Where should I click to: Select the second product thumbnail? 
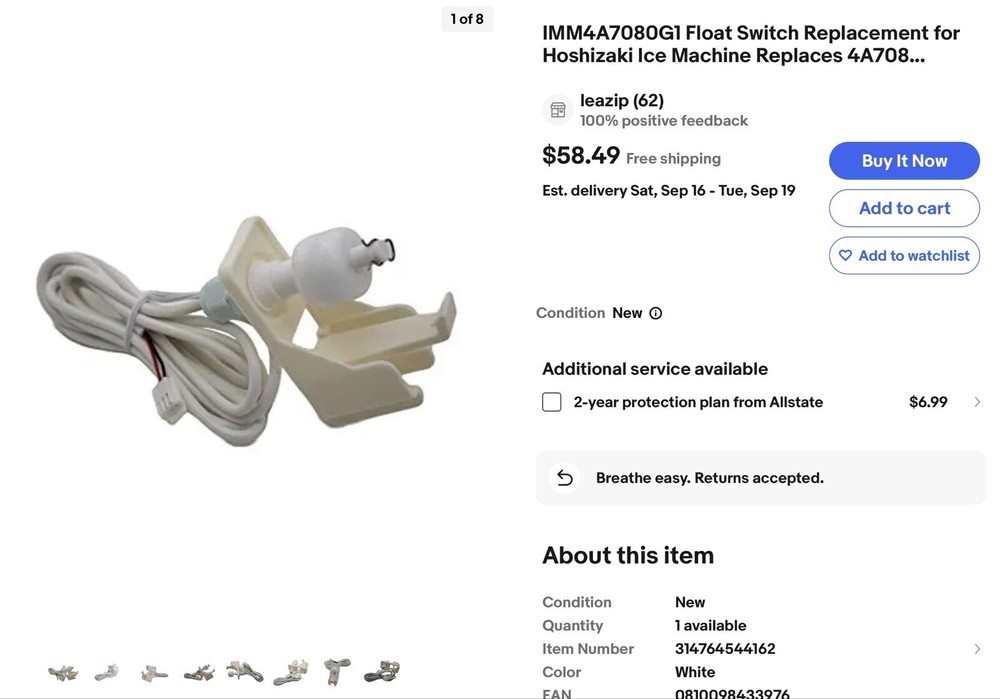pos(107,672)
